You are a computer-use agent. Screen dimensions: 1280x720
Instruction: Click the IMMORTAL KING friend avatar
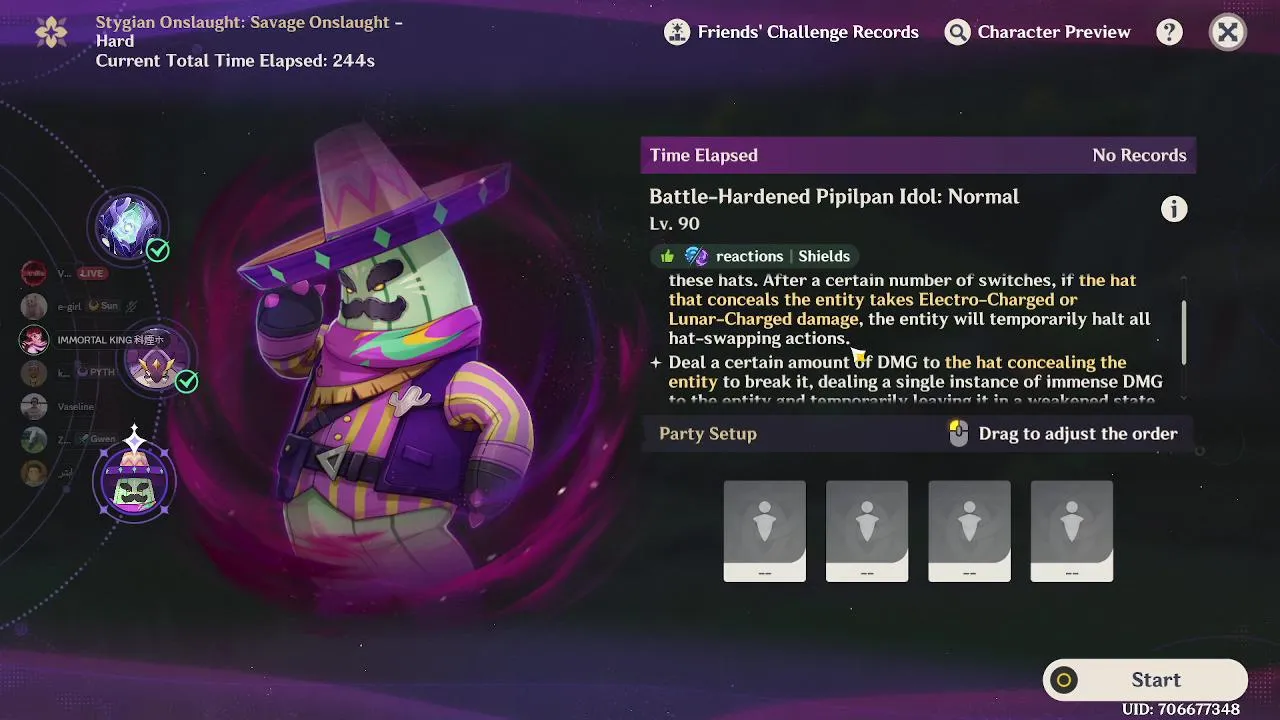pos(34,340)
